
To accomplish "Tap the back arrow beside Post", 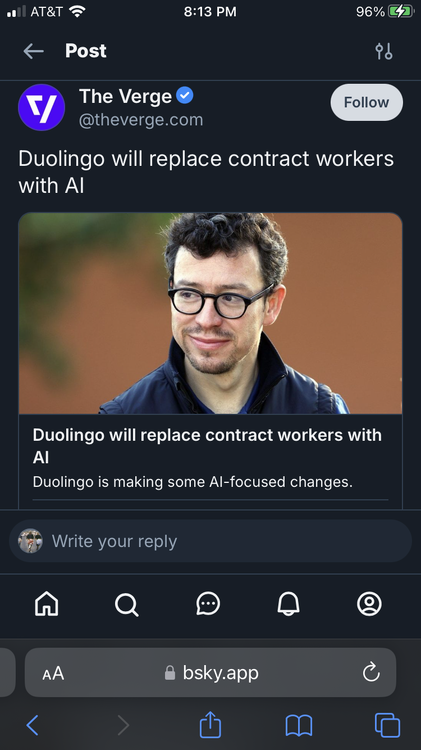I will [33, 51].
